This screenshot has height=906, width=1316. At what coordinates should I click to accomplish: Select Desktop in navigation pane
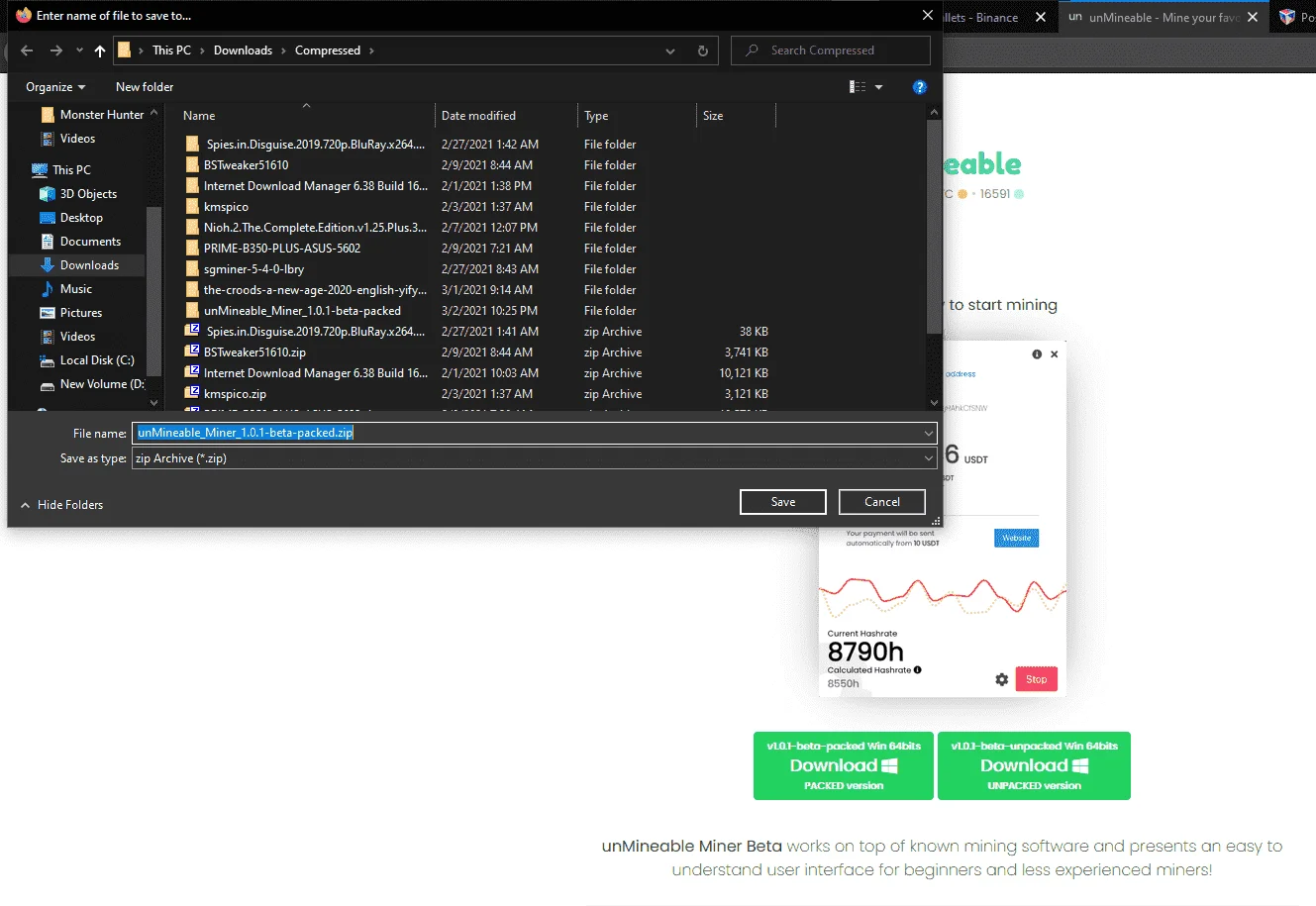(71, 218)
